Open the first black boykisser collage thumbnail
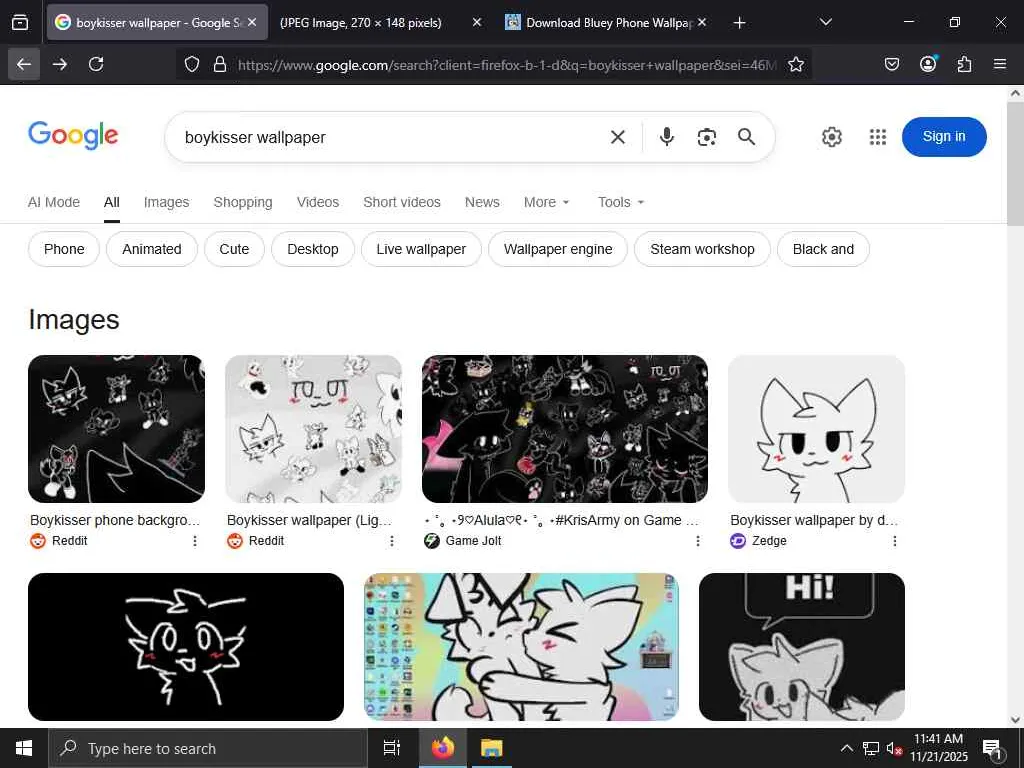 click(116, 429)
